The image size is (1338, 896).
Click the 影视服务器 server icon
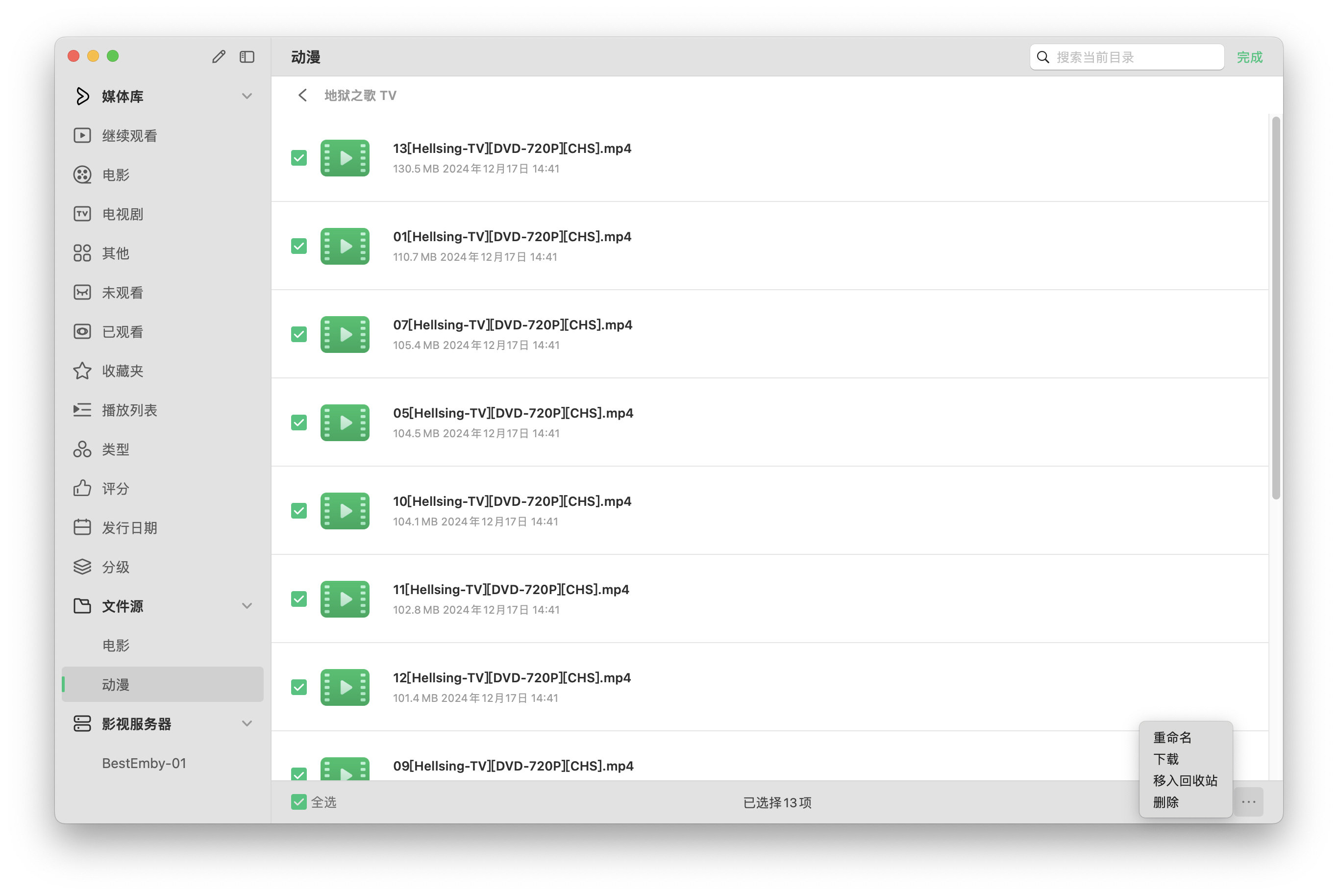point(82,723)
